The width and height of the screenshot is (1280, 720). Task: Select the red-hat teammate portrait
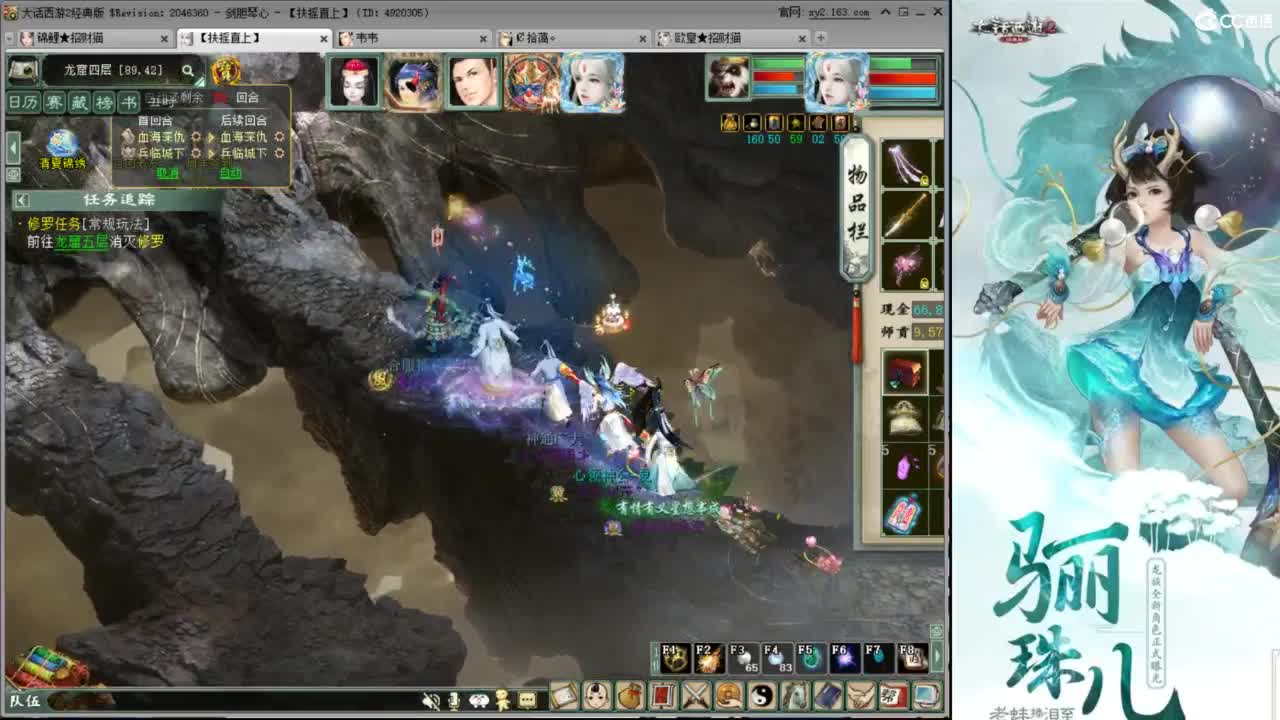[x=354, y=81]
